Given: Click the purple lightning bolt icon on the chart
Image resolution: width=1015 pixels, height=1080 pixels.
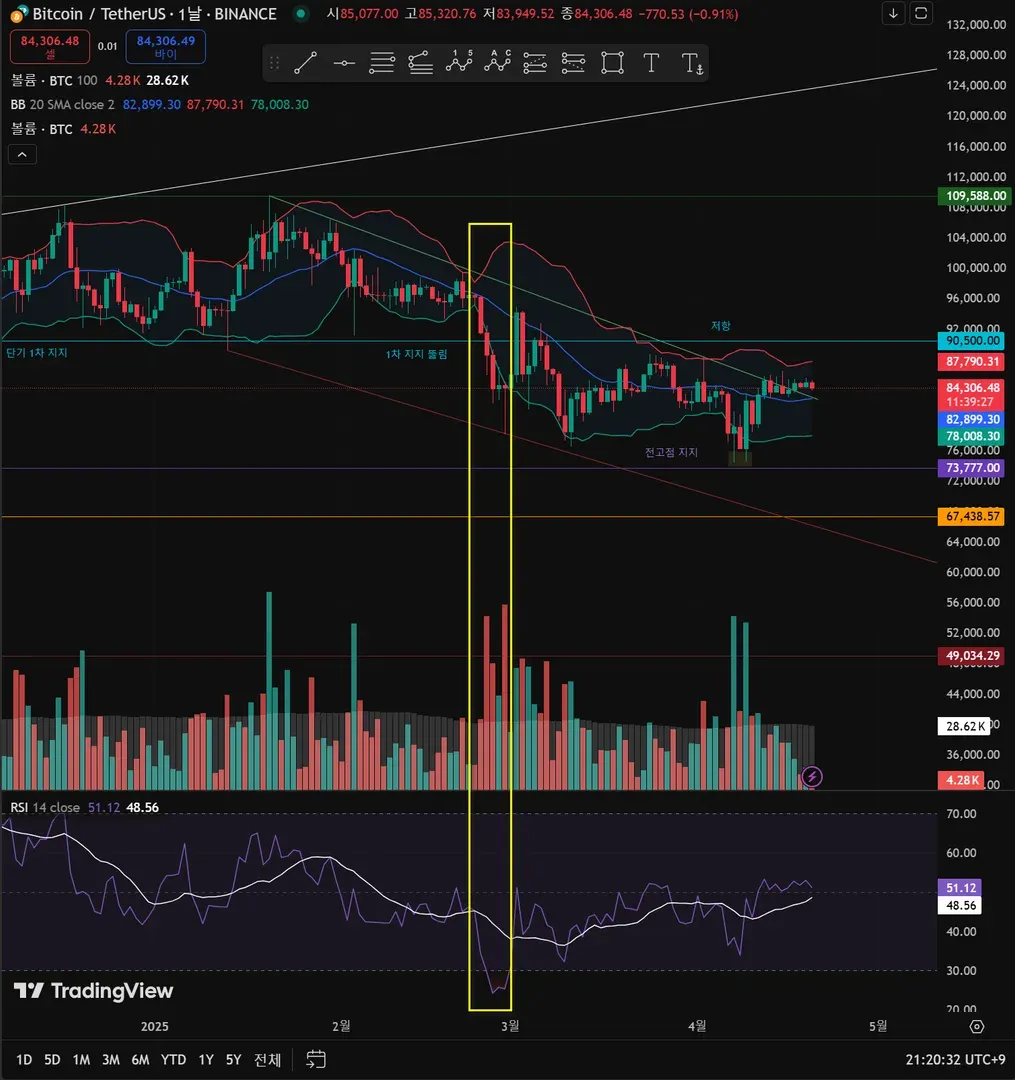Looking at the screenshot, I should 812,777.
